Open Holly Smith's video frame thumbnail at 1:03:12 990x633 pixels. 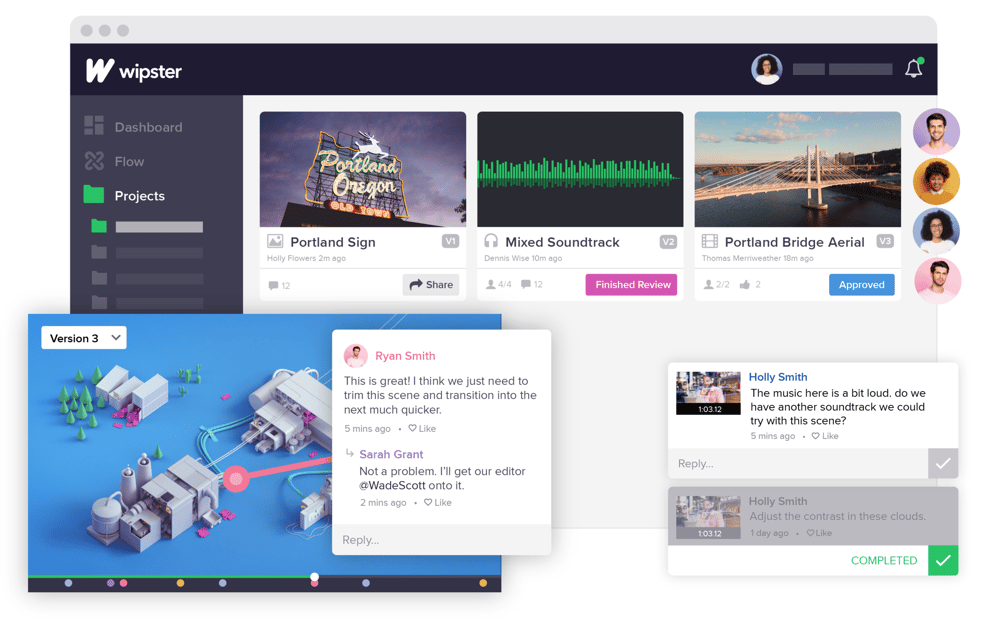click(x=708, y=390)
